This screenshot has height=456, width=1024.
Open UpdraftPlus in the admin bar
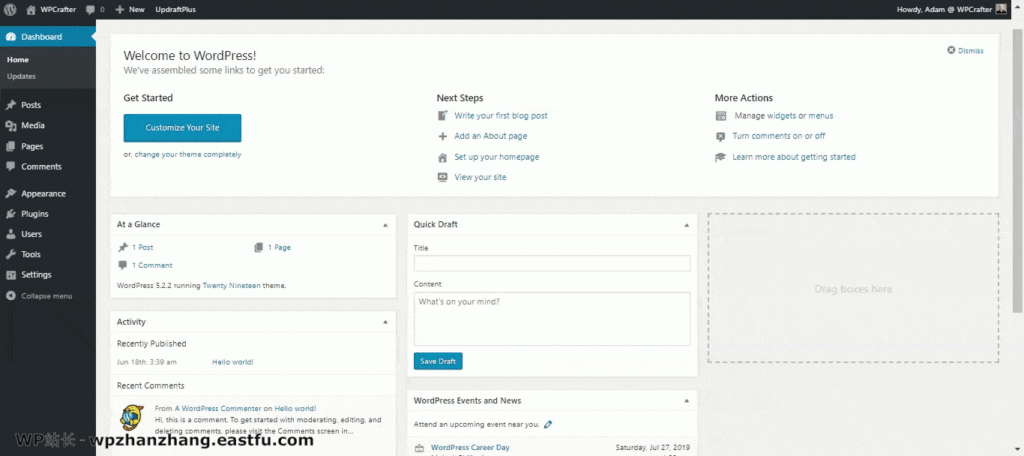tap(175, 9)
